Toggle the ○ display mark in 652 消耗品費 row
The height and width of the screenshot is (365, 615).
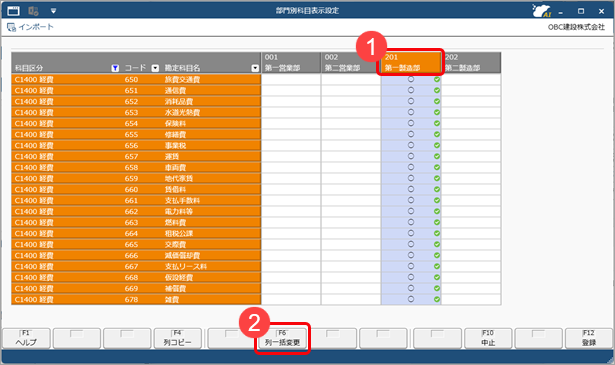pyautogui.click(x=411, y=101)
